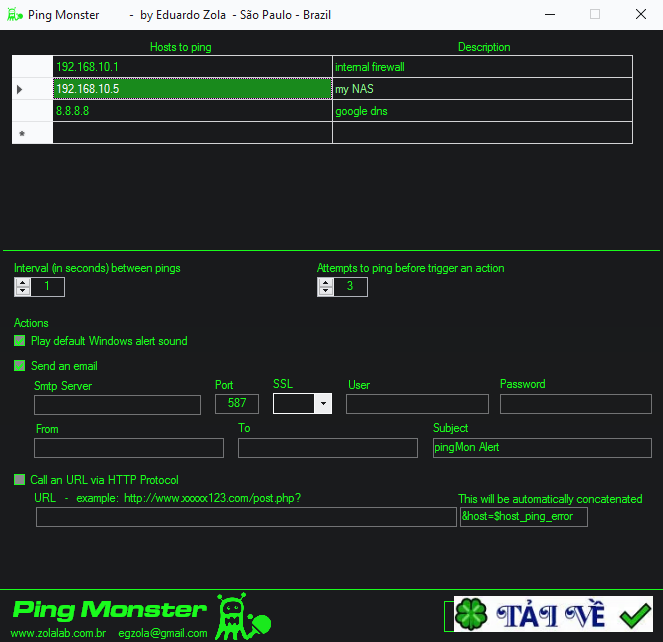Select host cell 8.8.8.8
Image resolution: width=663 pixels, height=642 pixels.
(x=192, y=111)
